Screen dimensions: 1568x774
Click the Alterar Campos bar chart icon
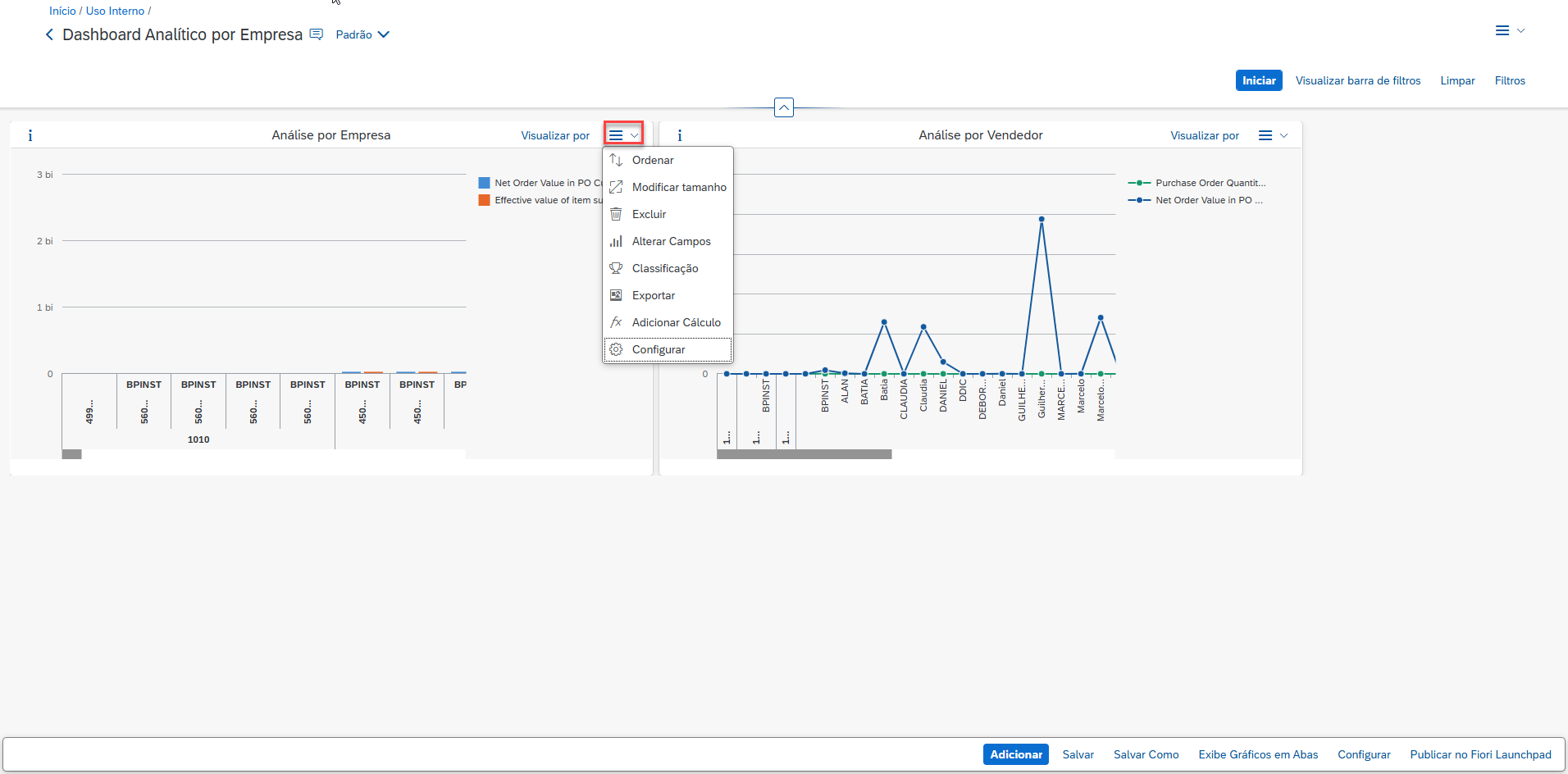click(616, 241)
